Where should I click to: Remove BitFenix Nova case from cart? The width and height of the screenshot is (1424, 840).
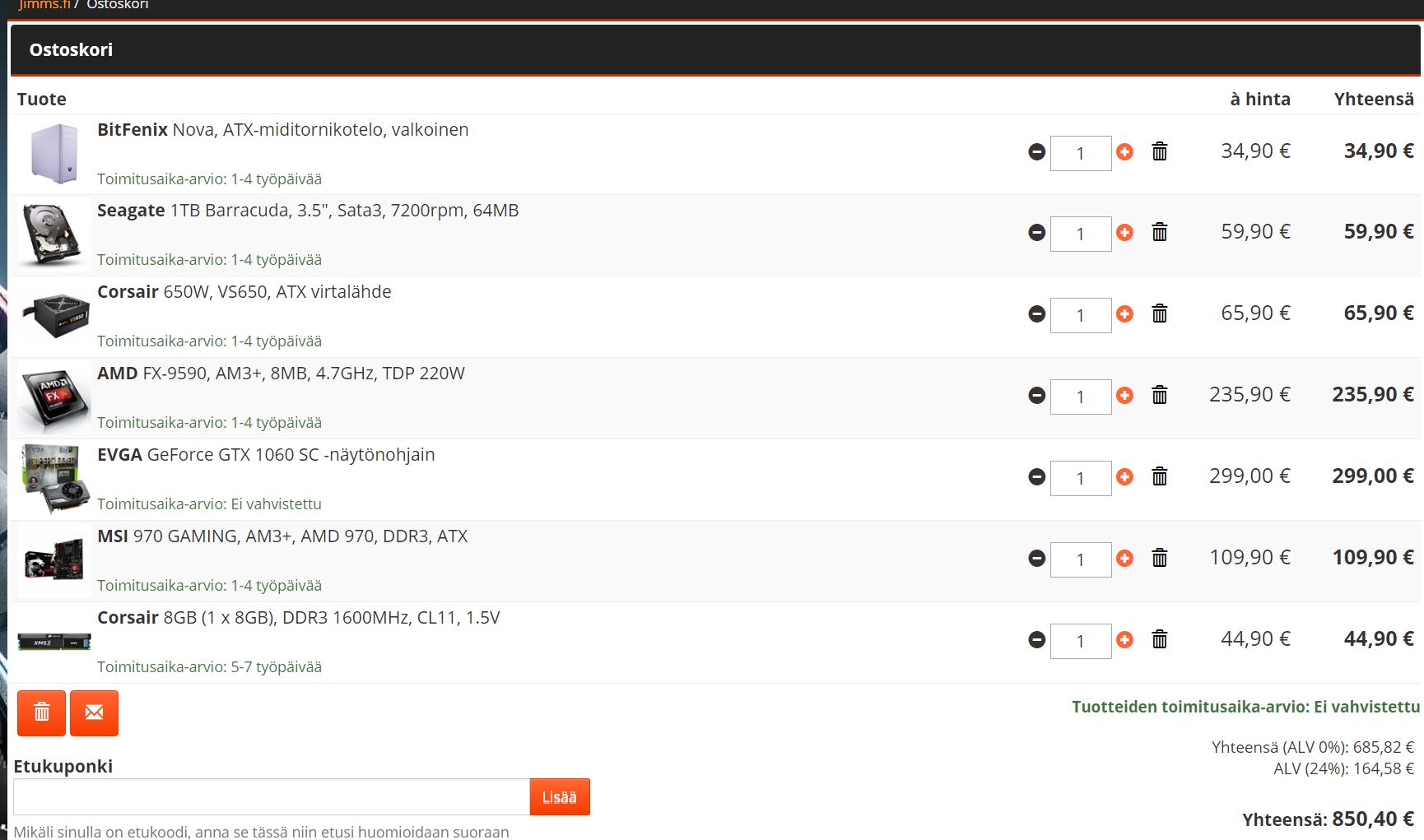click(1160, 151)
